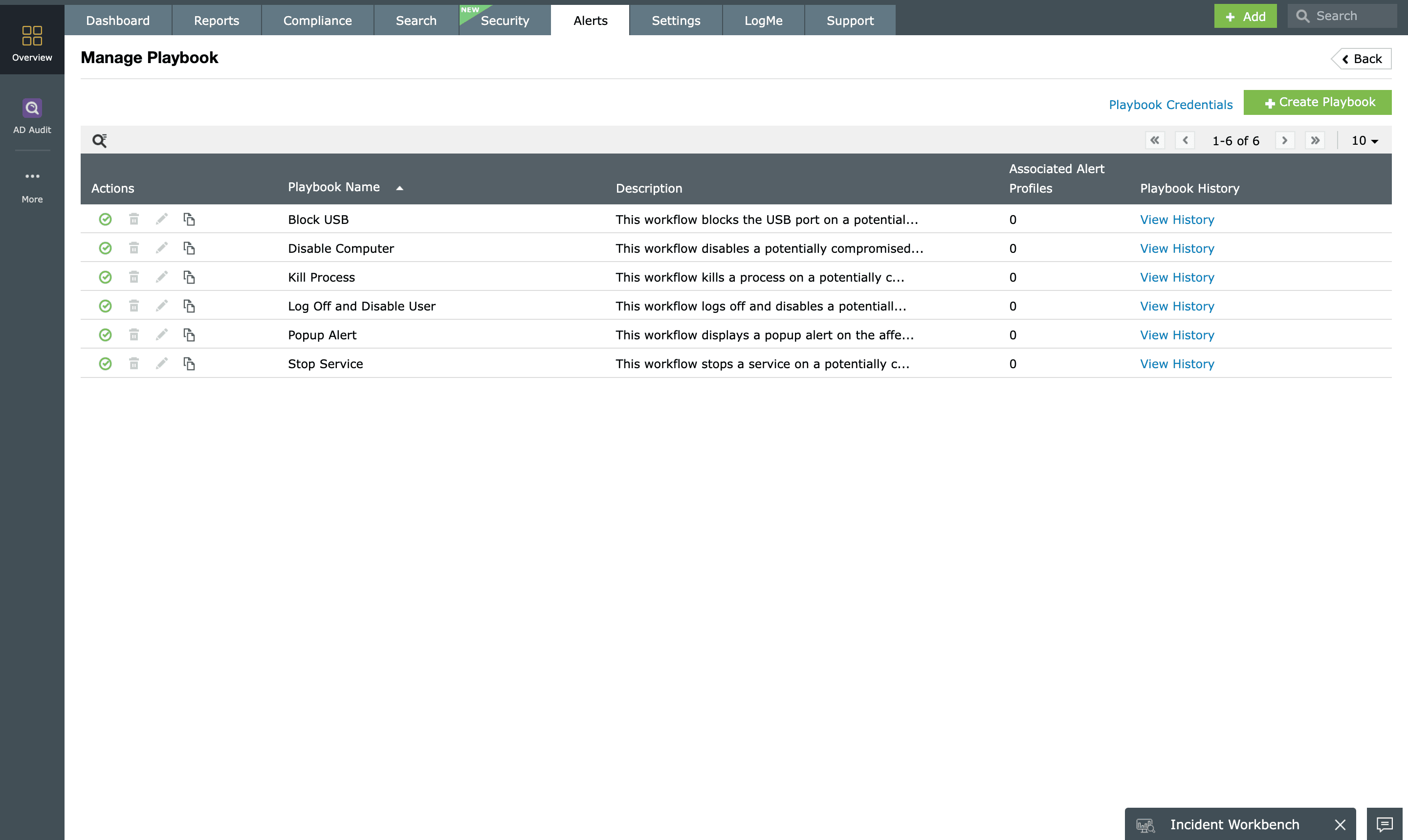Open the Overview sidebar icon

(x=32, y=43)
